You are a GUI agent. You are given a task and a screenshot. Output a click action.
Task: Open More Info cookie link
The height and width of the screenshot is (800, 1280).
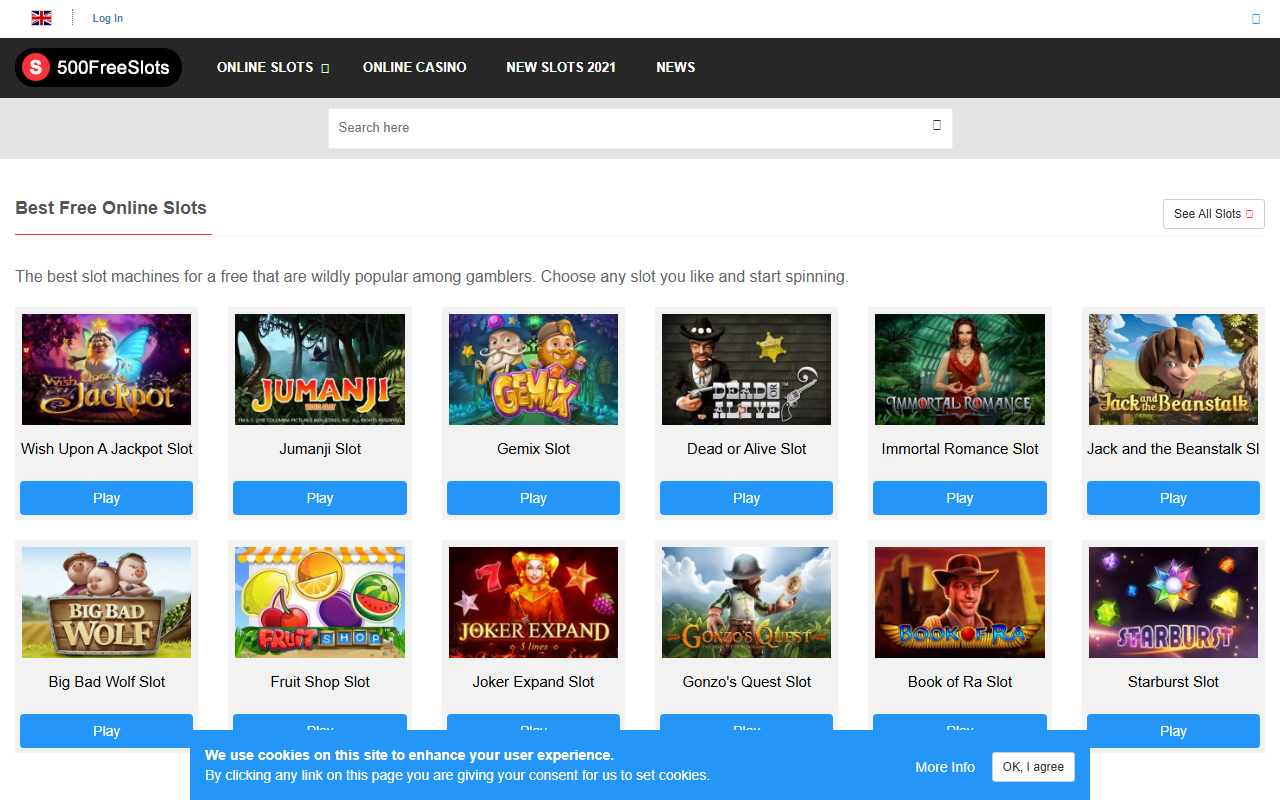(945, 767)
